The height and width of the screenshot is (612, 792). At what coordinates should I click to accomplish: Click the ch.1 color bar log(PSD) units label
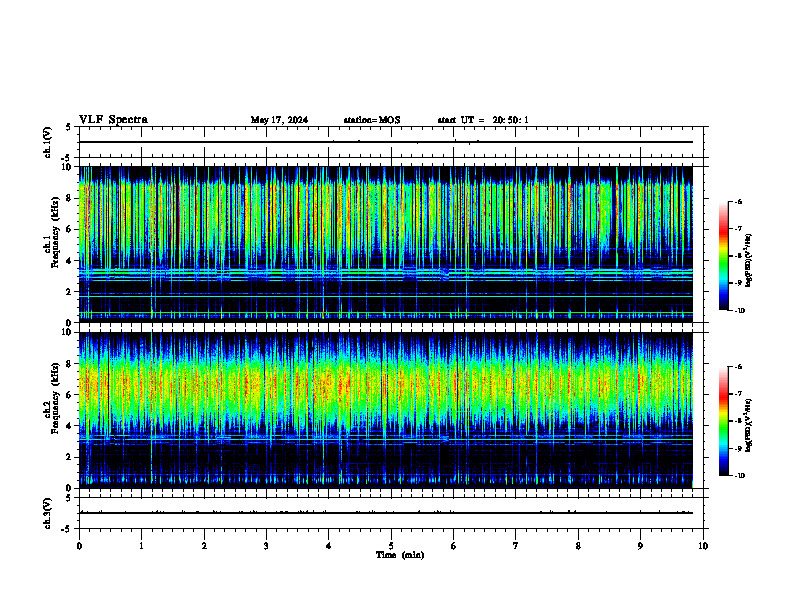click(749, 260)
